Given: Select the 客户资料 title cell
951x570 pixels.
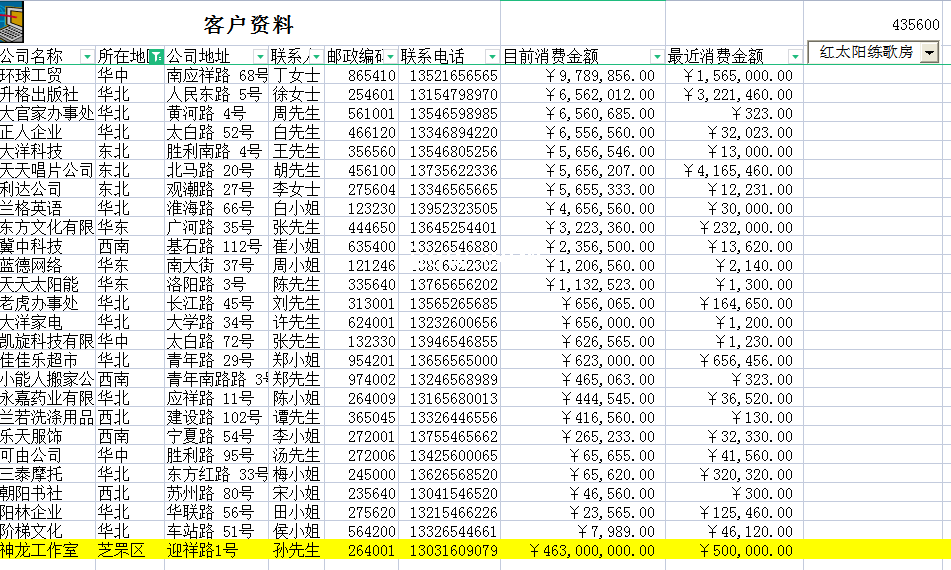Looking at the screenshot, I should coord(248,25).
